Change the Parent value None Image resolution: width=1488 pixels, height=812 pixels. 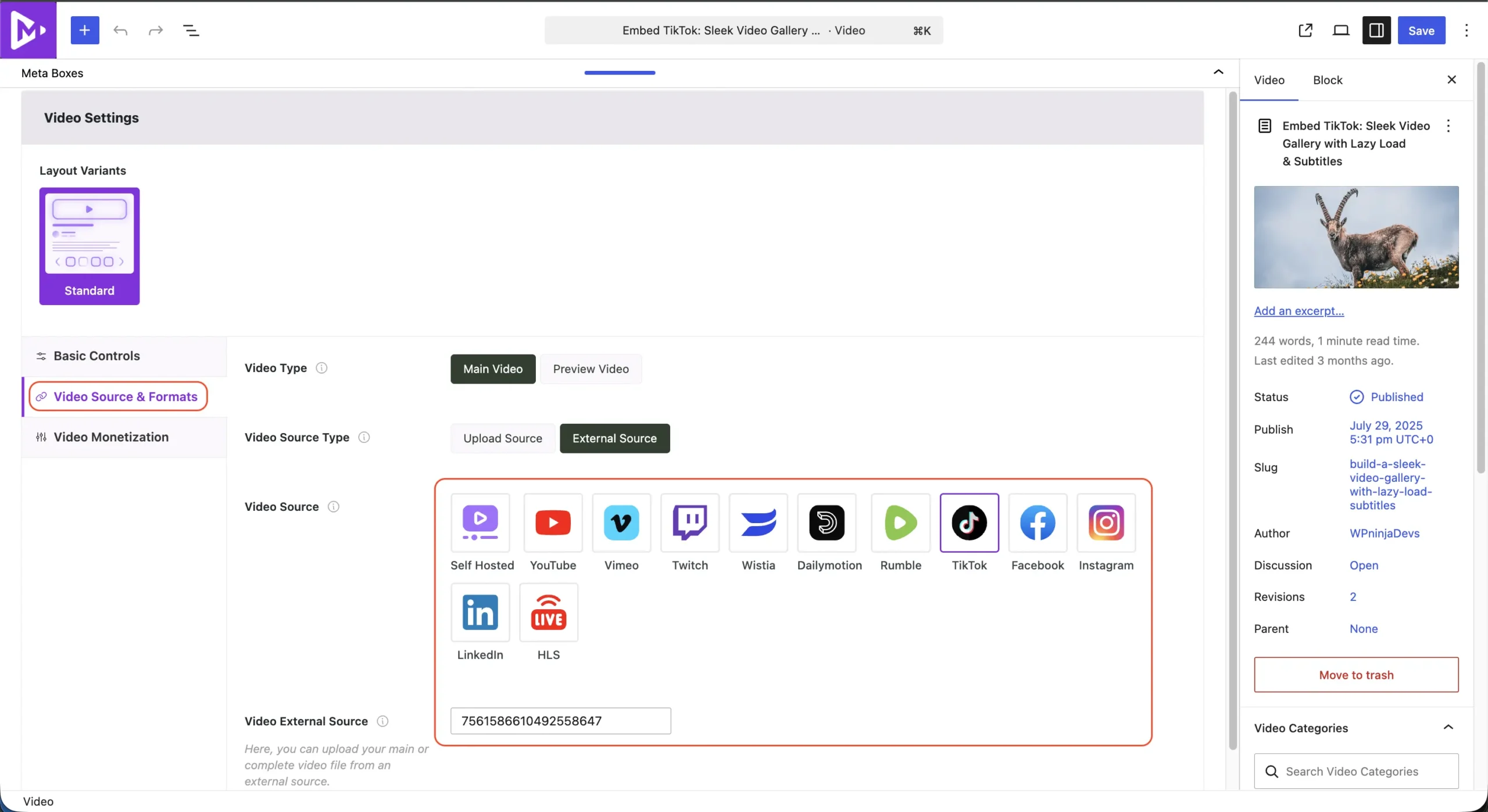(1364, 629)
